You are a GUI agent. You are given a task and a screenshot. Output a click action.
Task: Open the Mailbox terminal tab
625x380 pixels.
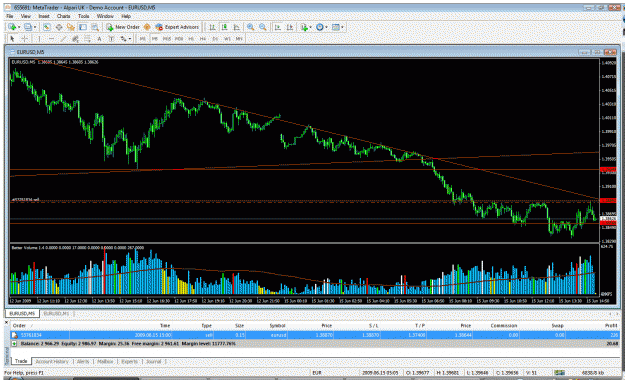105,361
